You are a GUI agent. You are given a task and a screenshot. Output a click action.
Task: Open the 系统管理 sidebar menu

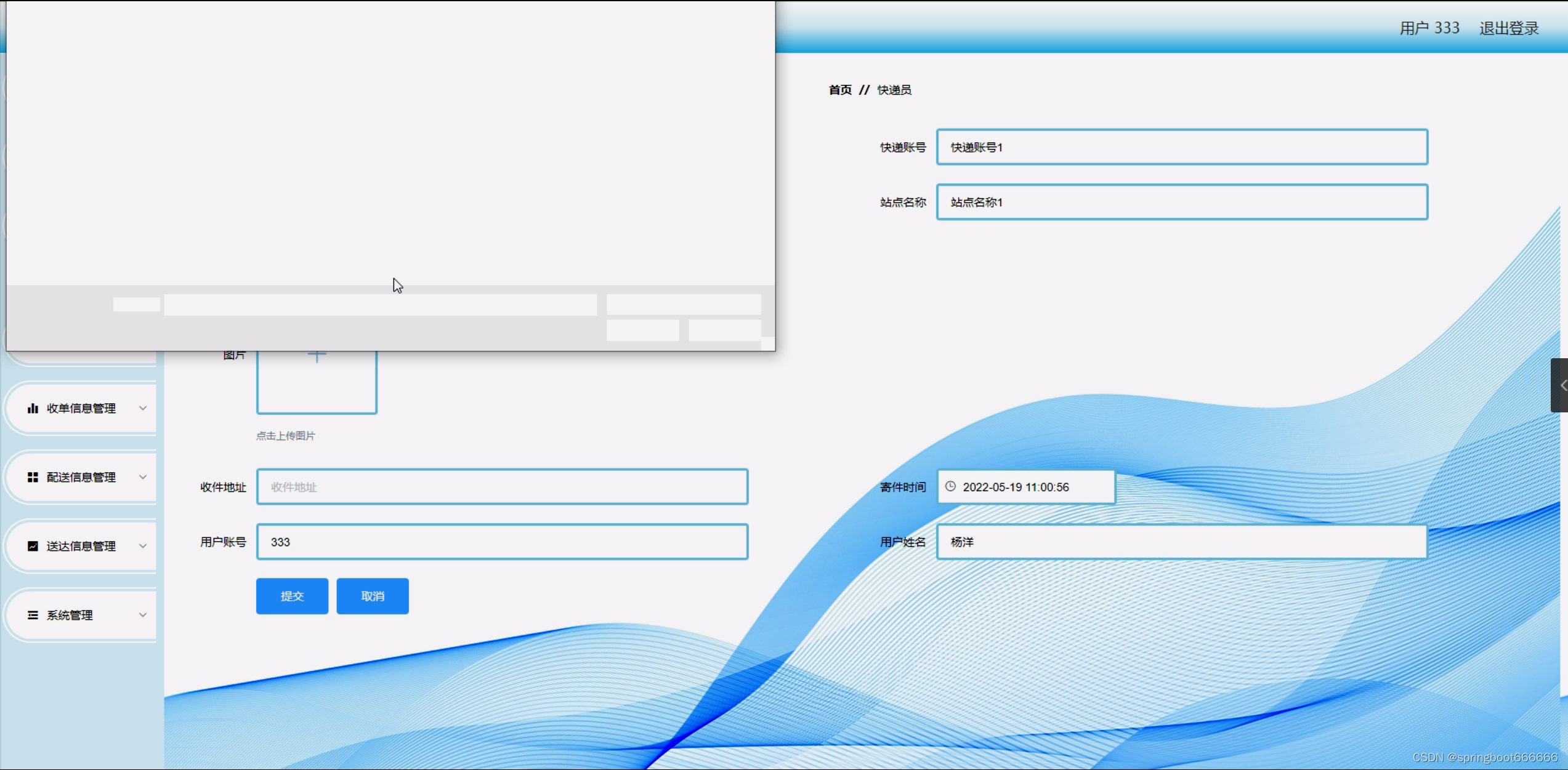(70, 616)
